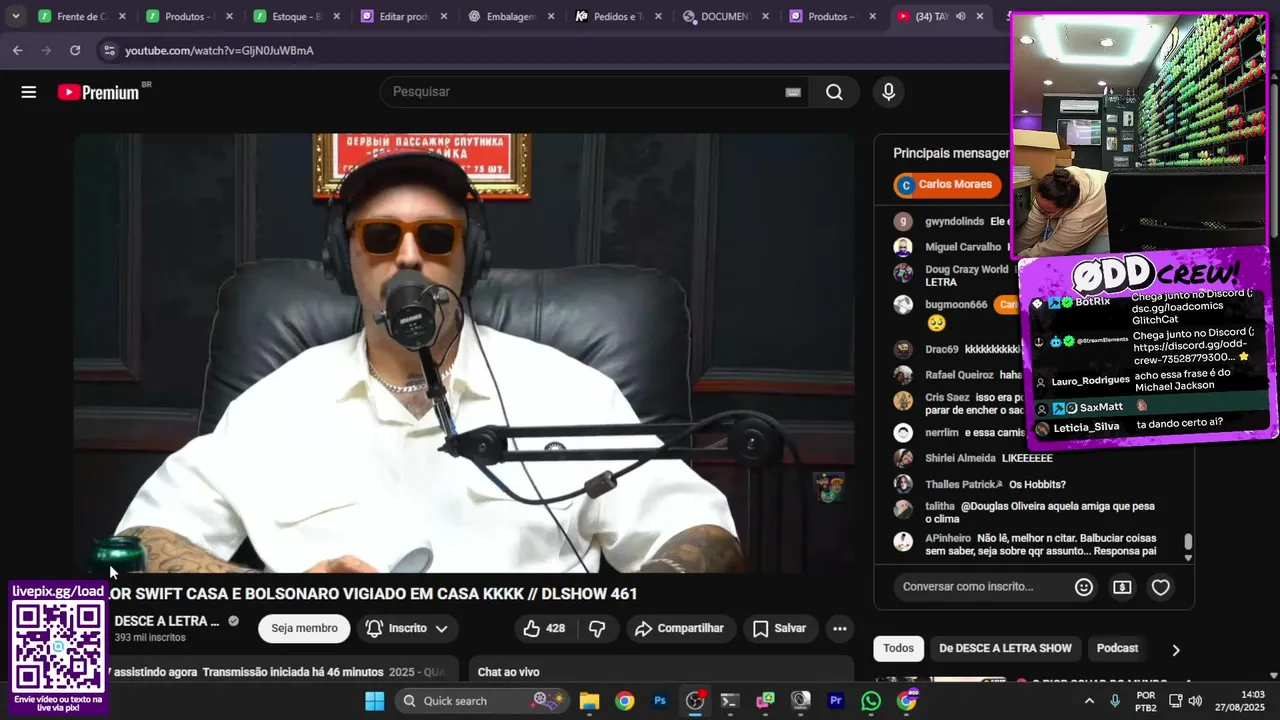The image size is (1280, 720).
Task: Reload the page
Action: pyautogui.click(x=75, y=50)
